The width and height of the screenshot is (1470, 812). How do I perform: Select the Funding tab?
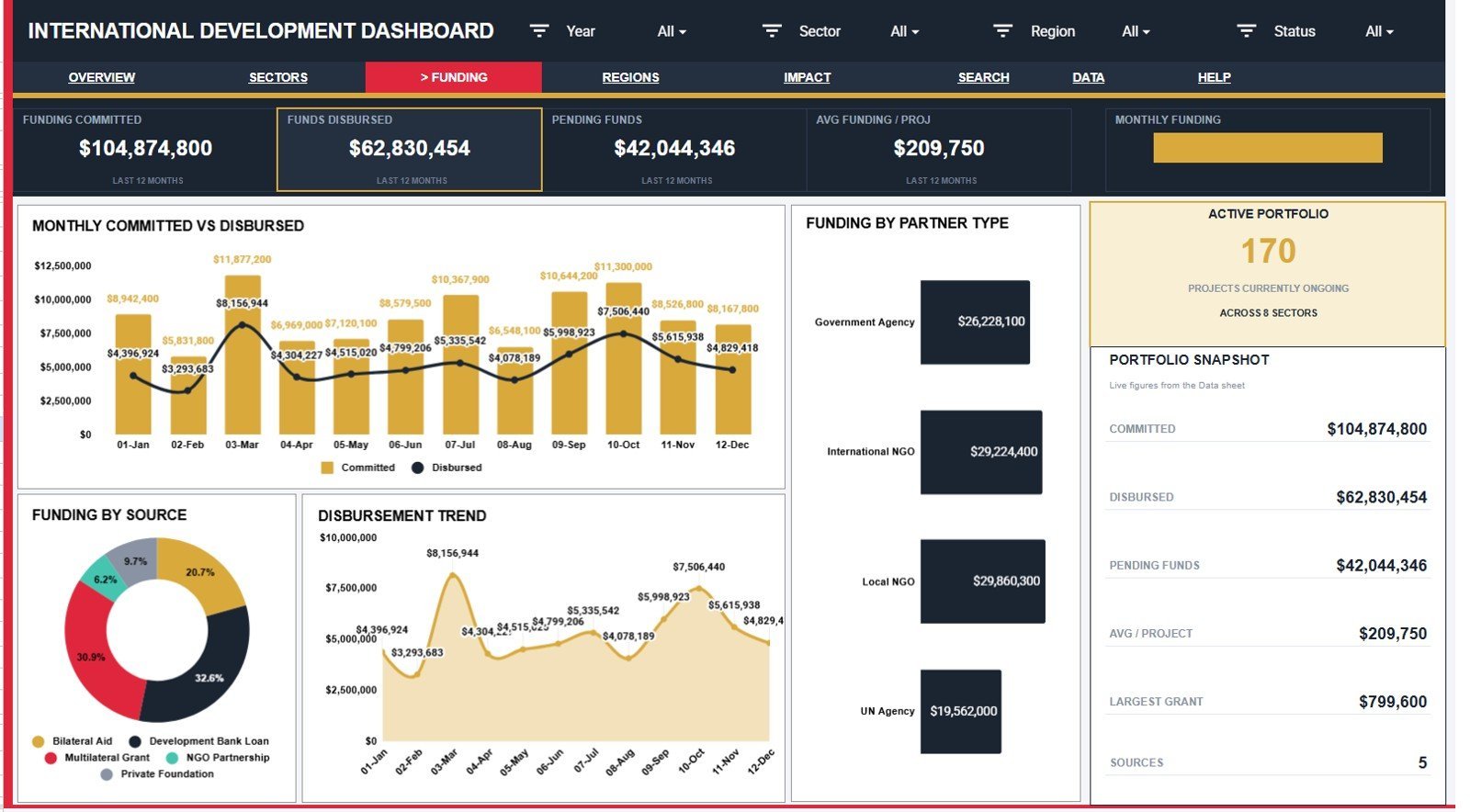[454, 77]
